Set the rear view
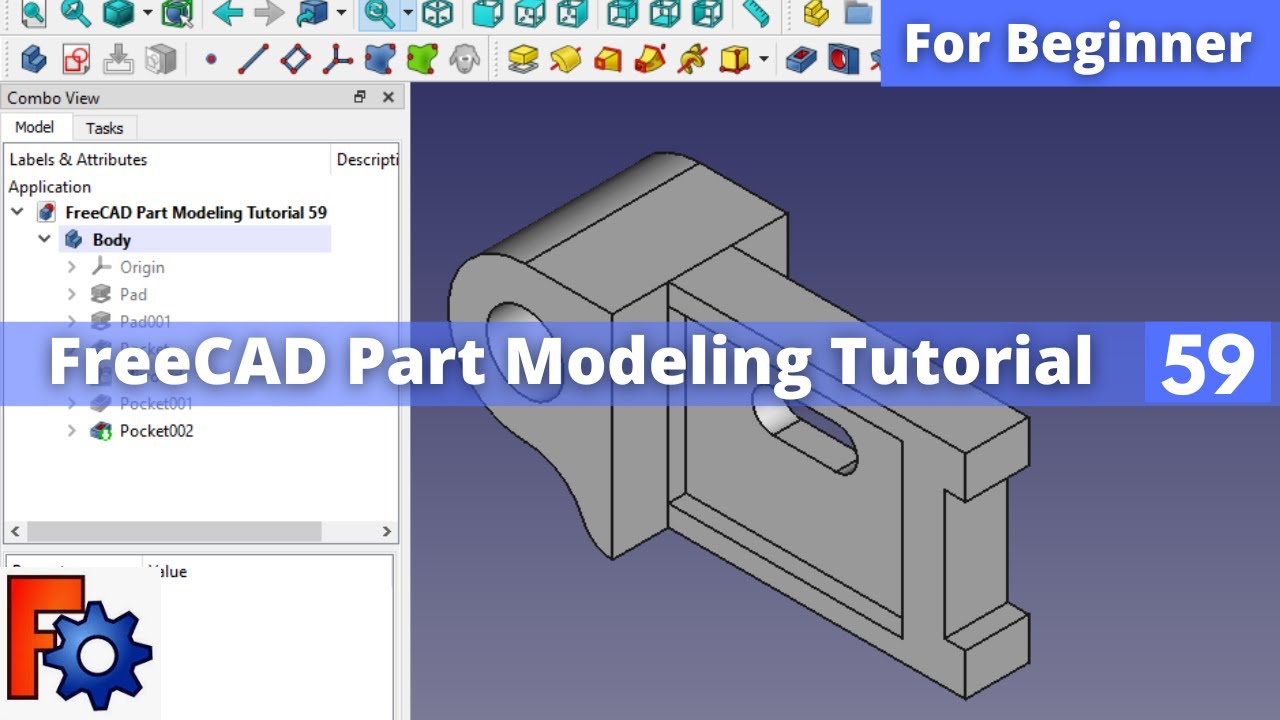The width and height of the screenshot is (1280, 720). [622, 13]
